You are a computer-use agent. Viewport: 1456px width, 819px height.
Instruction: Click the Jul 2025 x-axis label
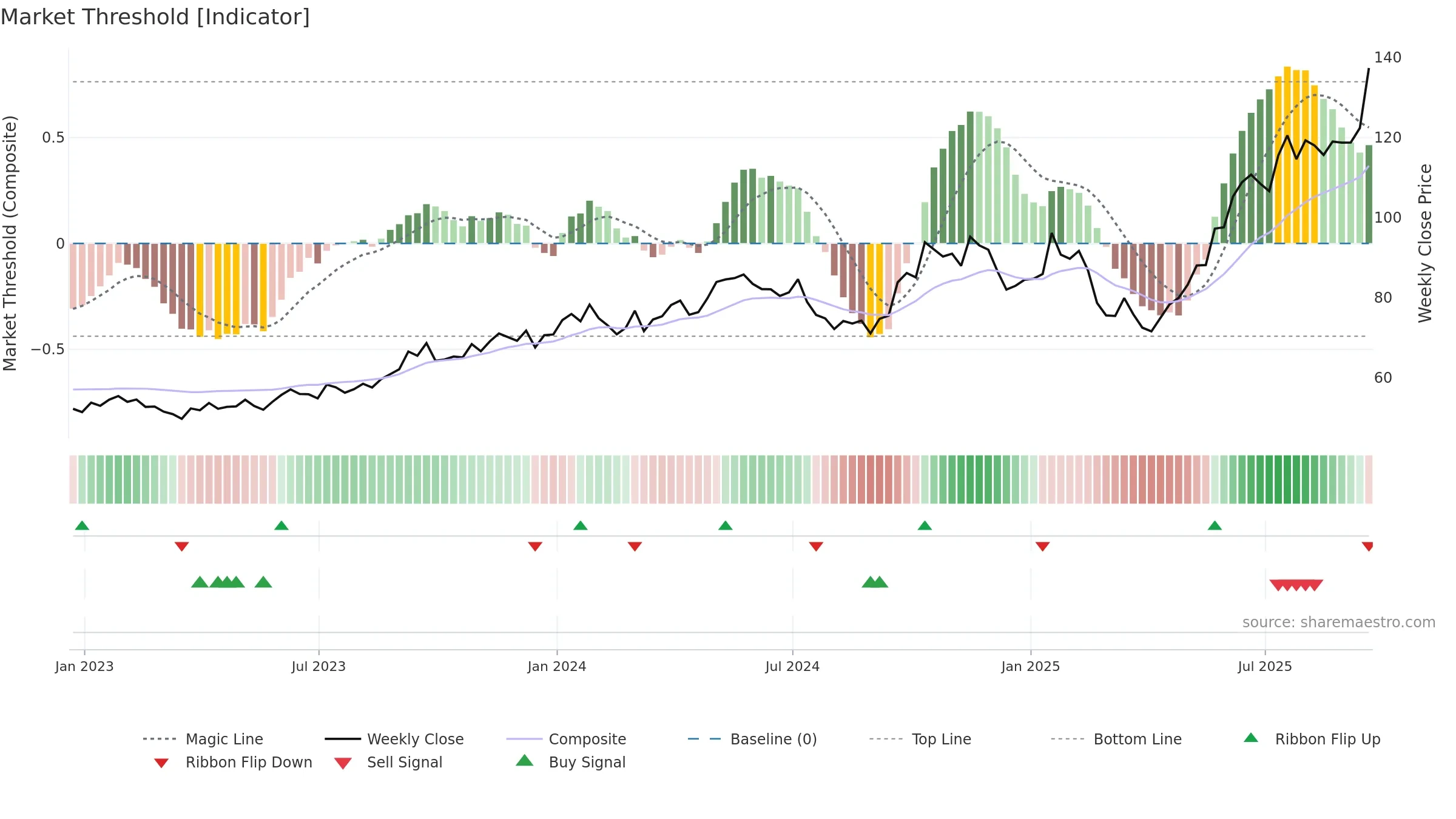(x=1265, y=666)
